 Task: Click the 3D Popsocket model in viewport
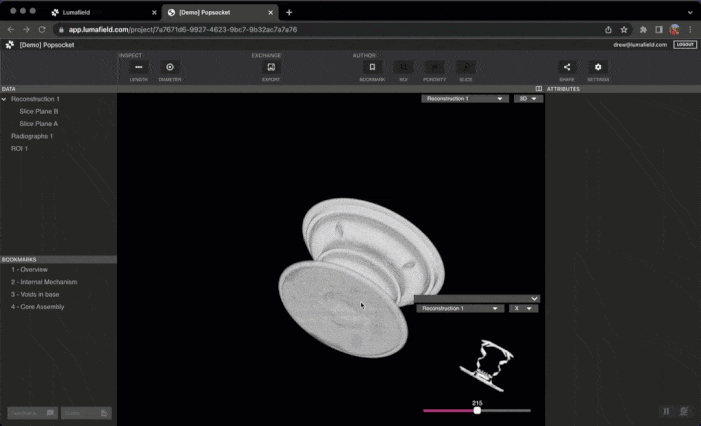coord(361,277)
